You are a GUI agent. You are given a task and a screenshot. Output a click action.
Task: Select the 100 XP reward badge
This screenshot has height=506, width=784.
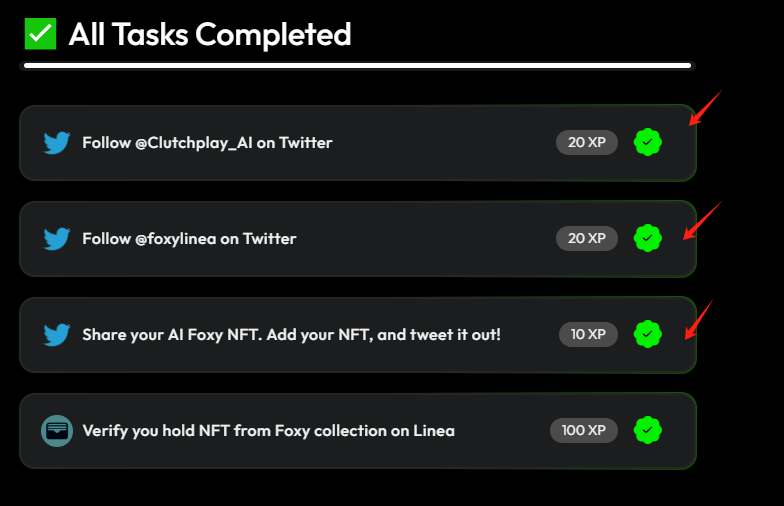584,430
